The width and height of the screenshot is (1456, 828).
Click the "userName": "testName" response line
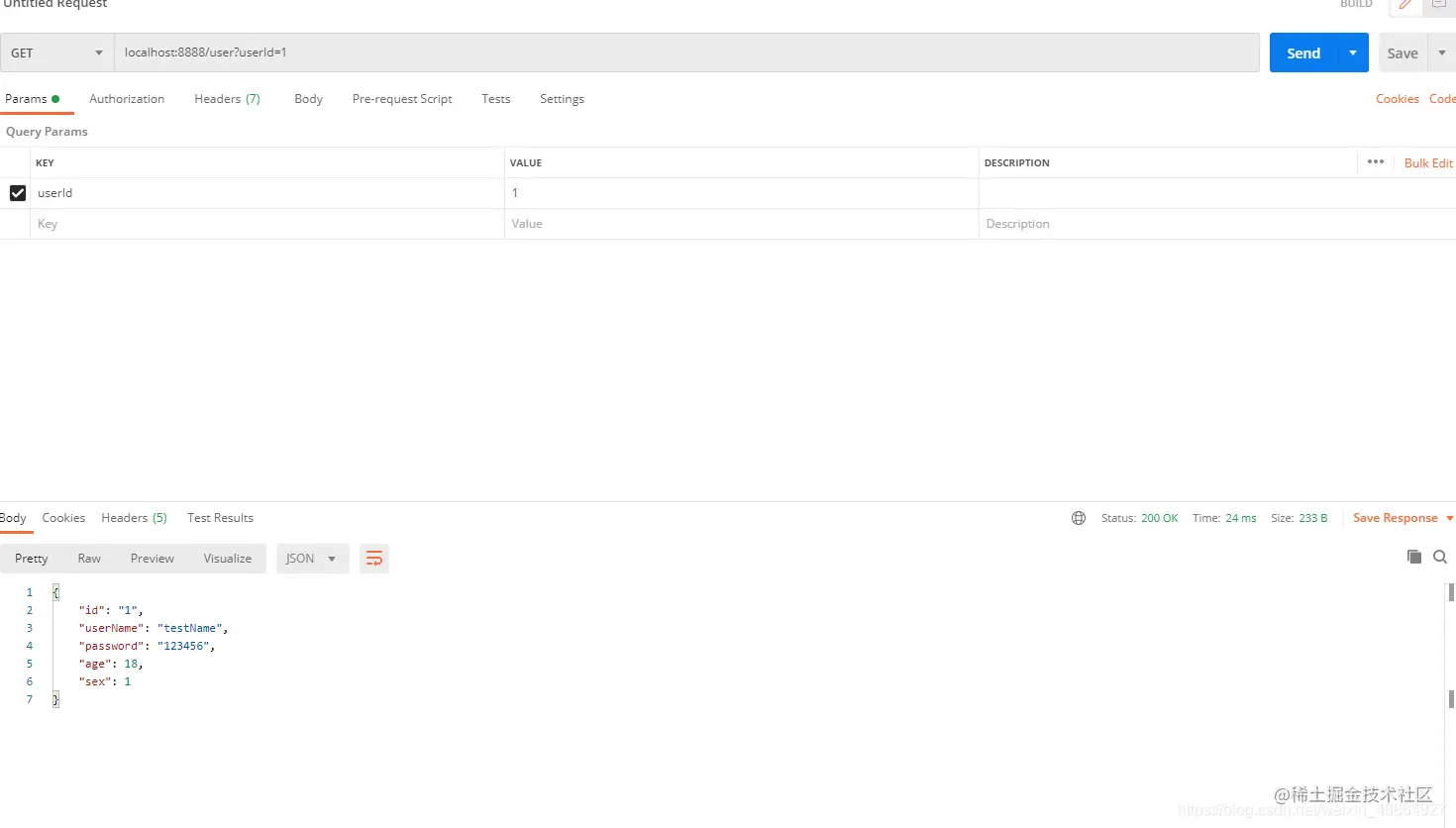pos(154,628)
